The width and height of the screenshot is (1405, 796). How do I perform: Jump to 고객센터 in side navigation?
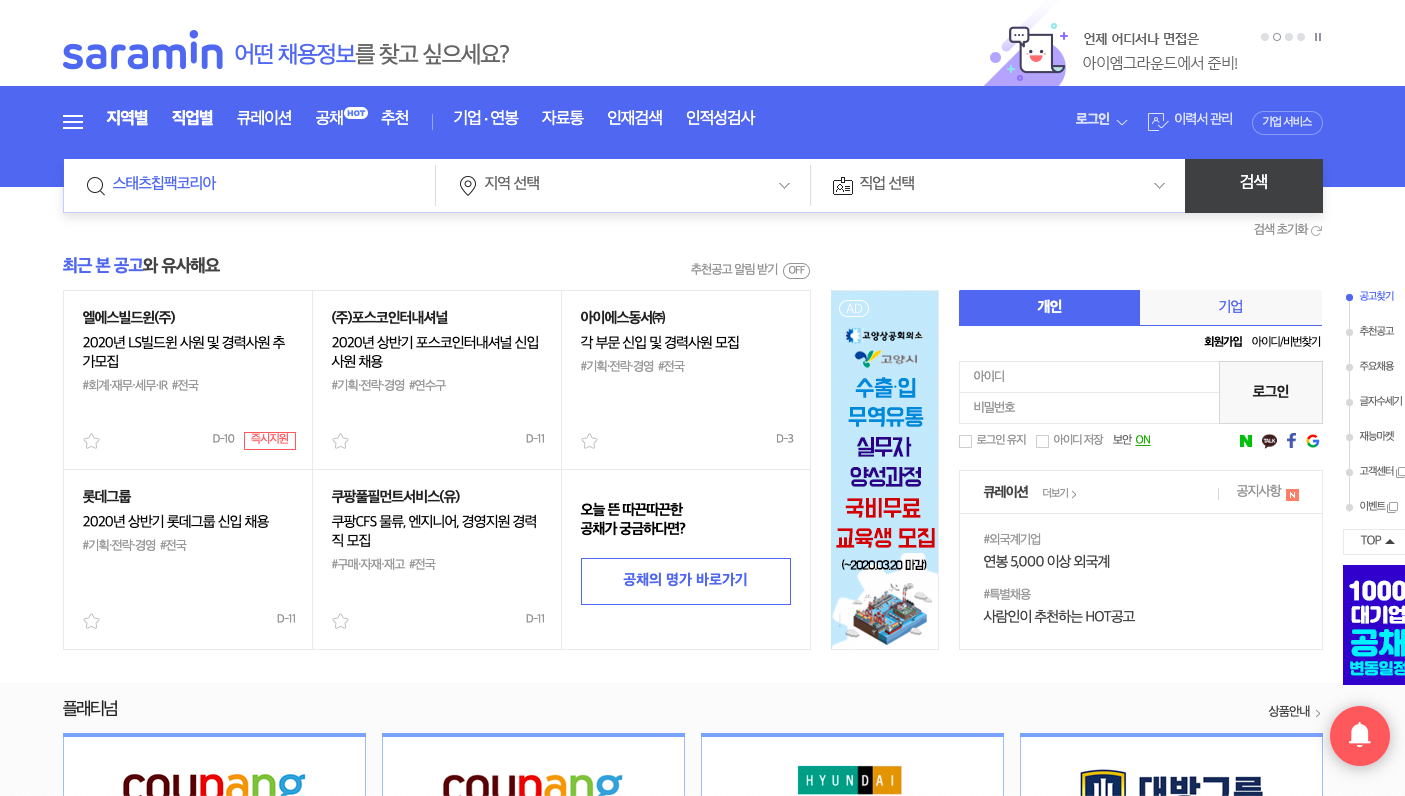pyautogui.click(x=1376, y=471)
